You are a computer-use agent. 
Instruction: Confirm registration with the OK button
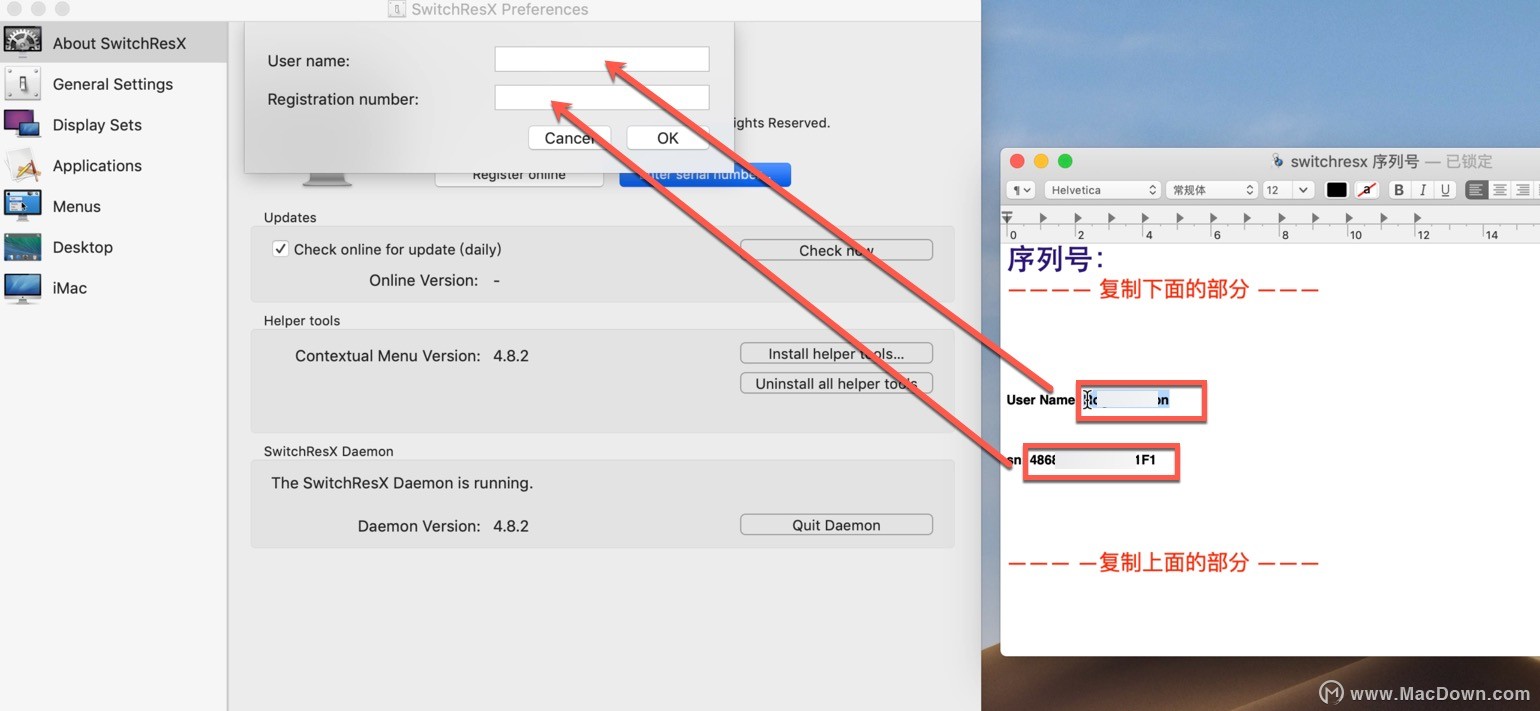(668, 138)
